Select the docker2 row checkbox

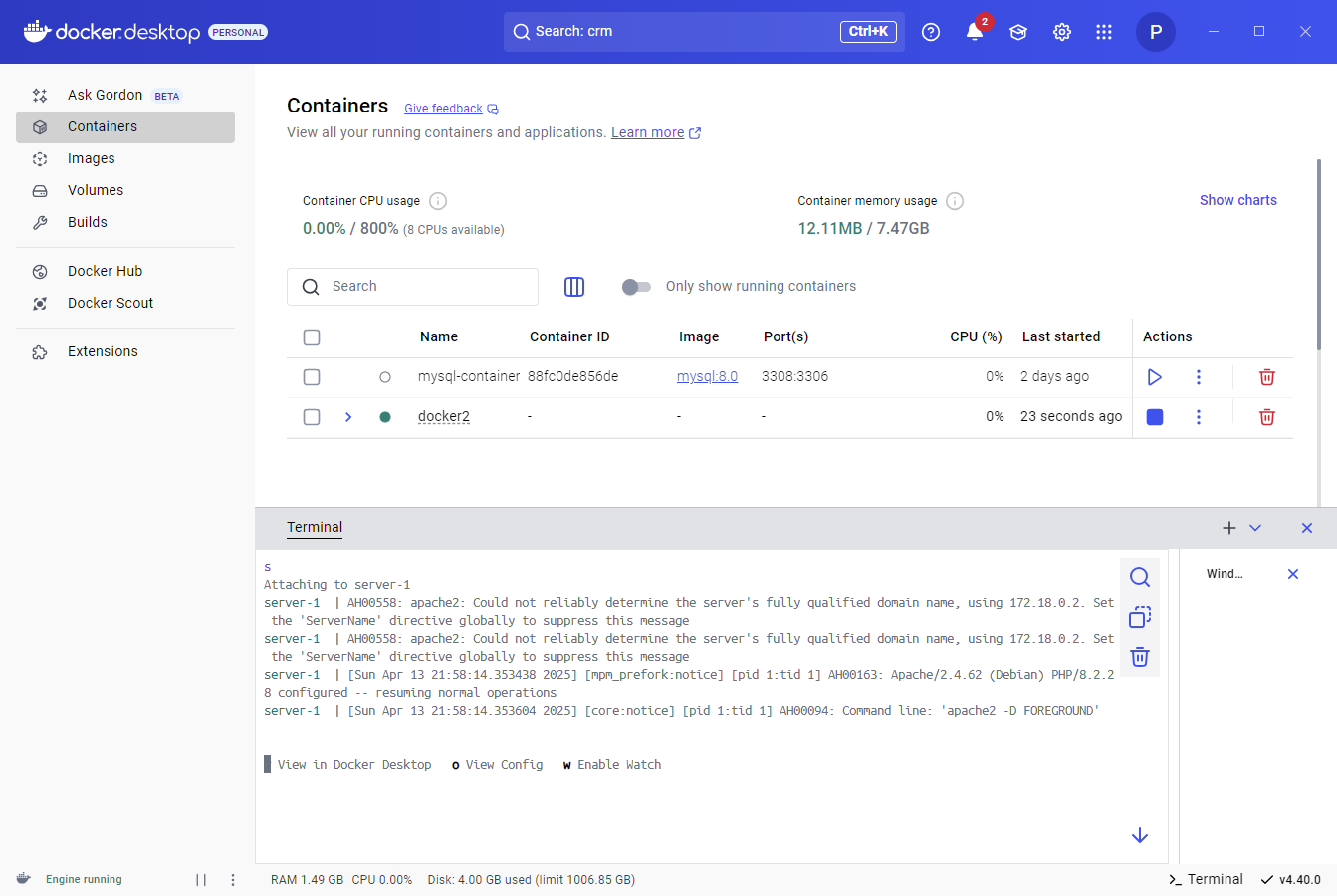[x=312, y=417]
